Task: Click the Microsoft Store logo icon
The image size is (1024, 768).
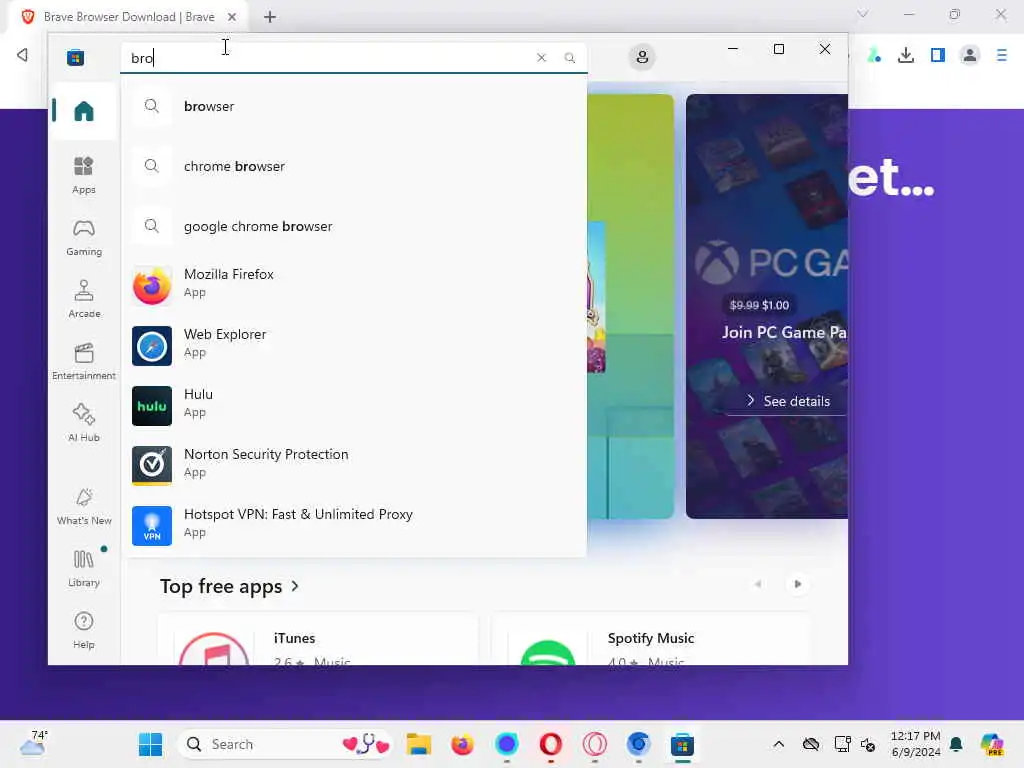Action: click(75, 57)
